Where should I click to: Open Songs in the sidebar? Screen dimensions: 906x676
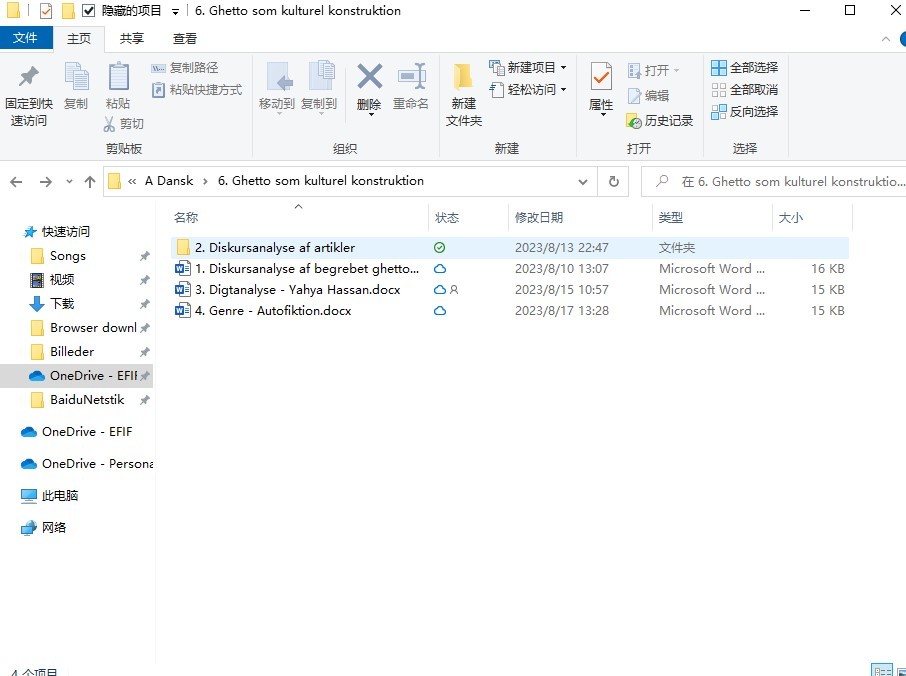(x=68, y=256)
